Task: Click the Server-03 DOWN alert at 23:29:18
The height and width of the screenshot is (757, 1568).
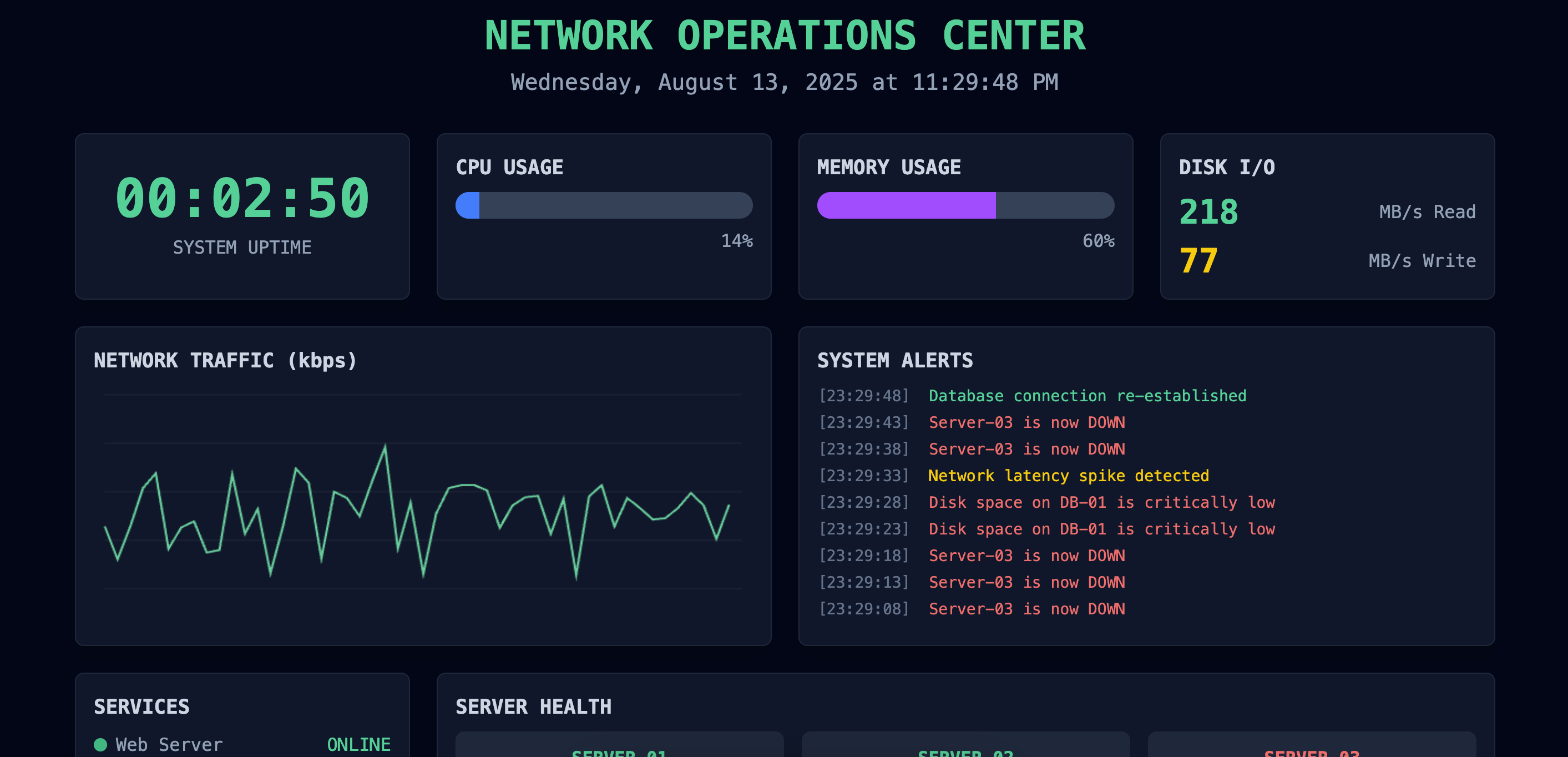Action: [1026, 556]
